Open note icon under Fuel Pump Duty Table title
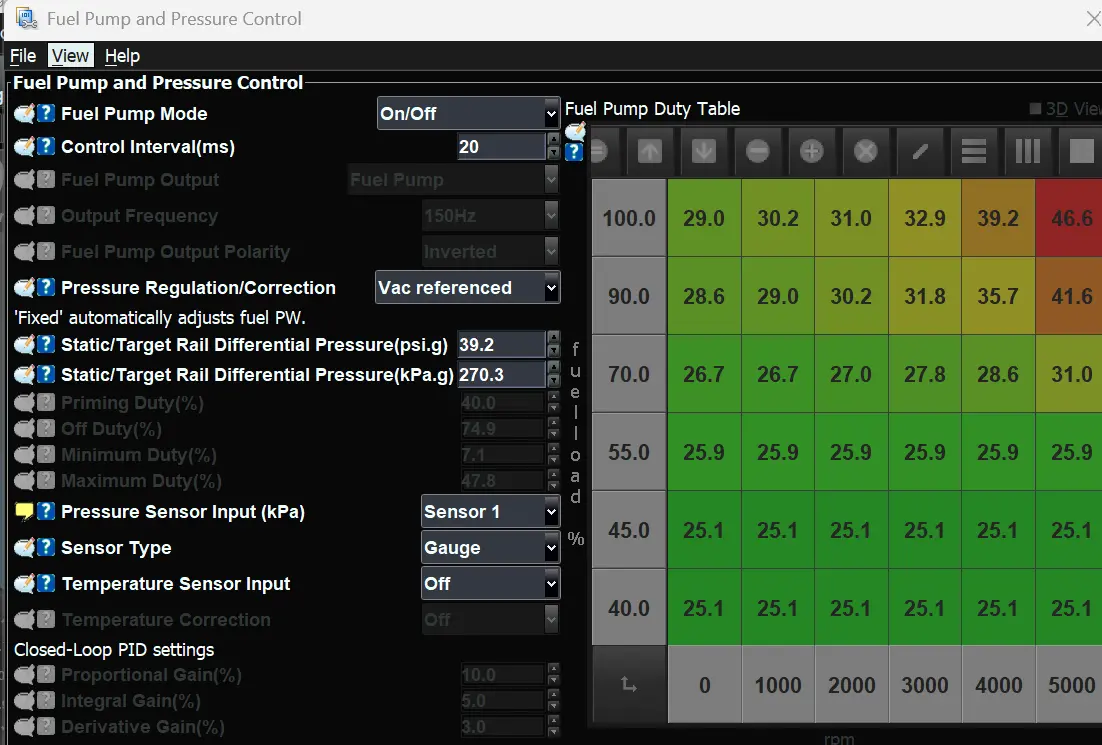 575,131
